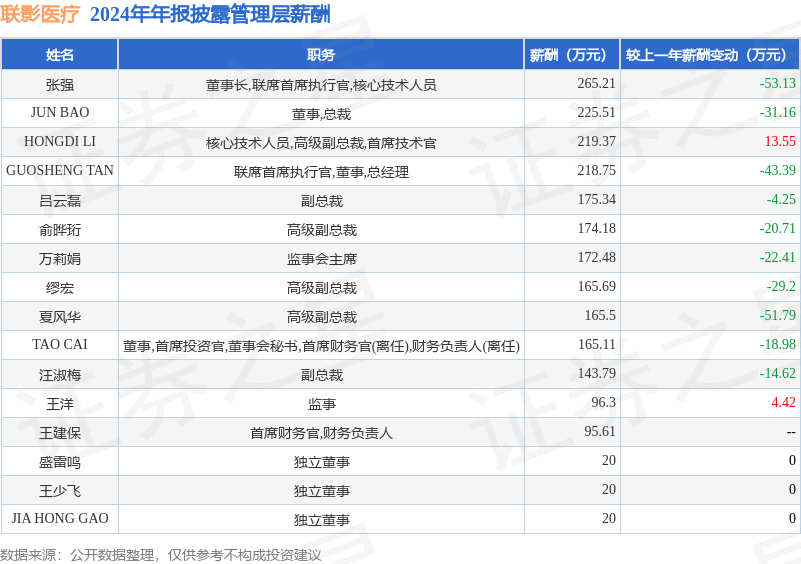Click the title 首席财务官,财务负责人
The height and width of the screenshot is (564, 801).
(321, 433)
